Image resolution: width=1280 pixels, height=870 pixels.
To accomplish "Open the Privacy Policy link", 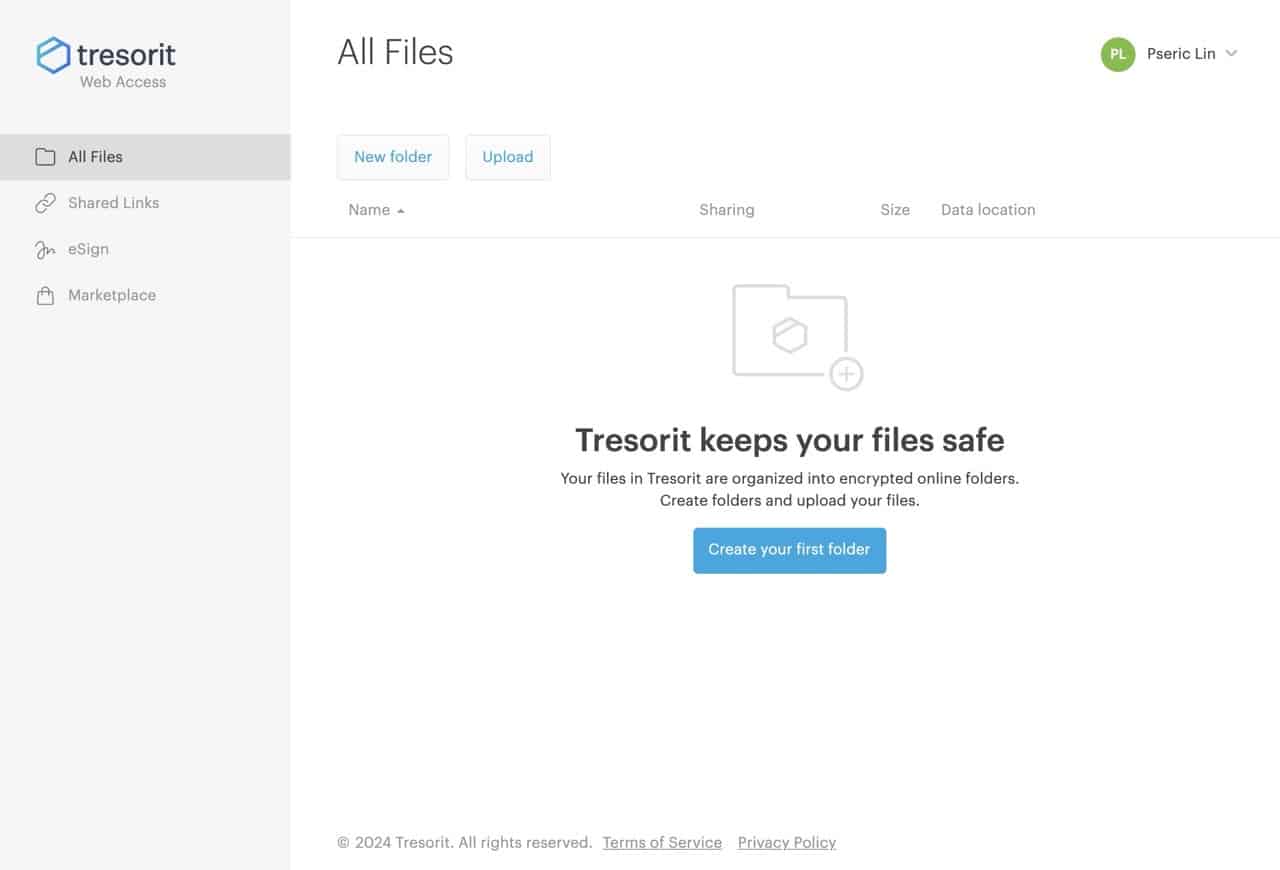I will (787, 843).
